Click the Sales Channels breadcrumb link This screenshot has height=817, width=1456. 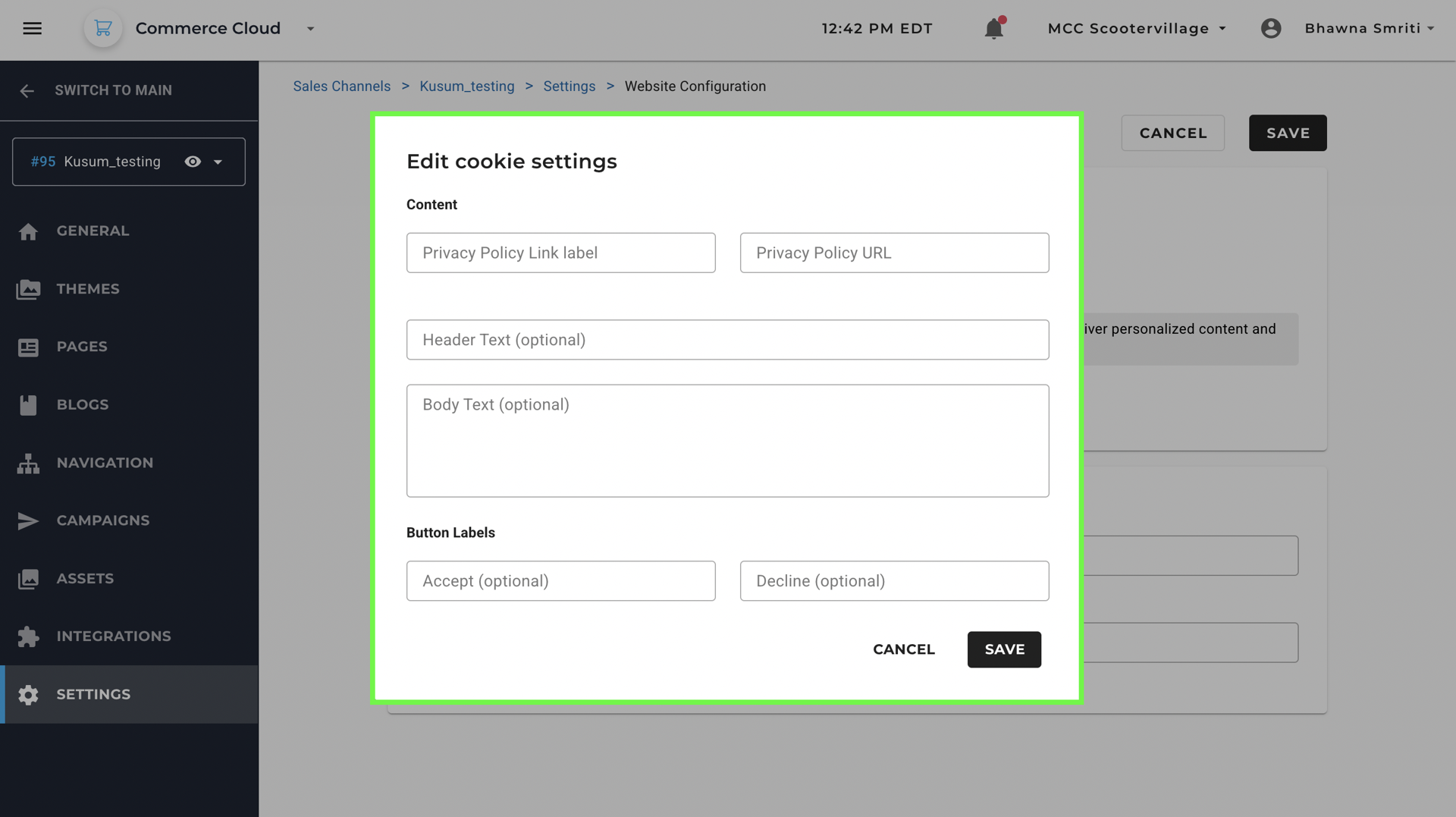pyautogui.click(x=342, y=86)
